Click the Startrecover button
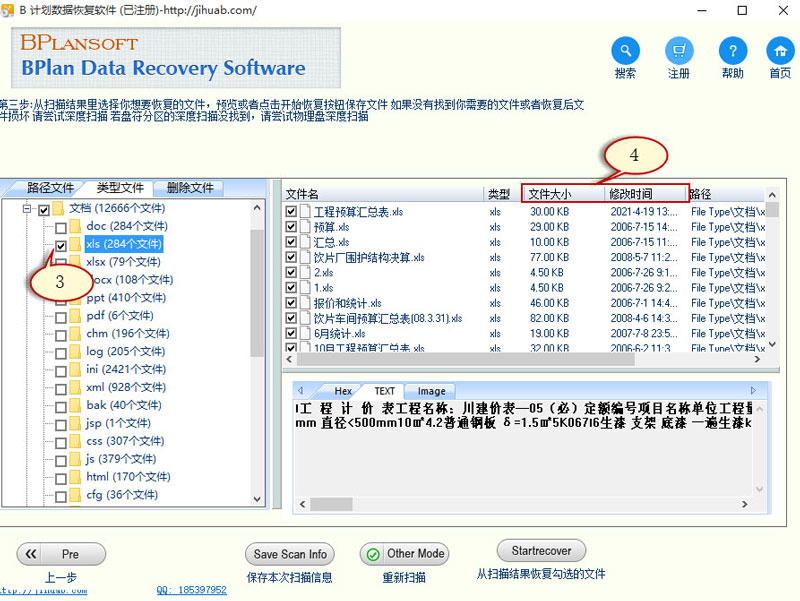 [x=541, y=551]
